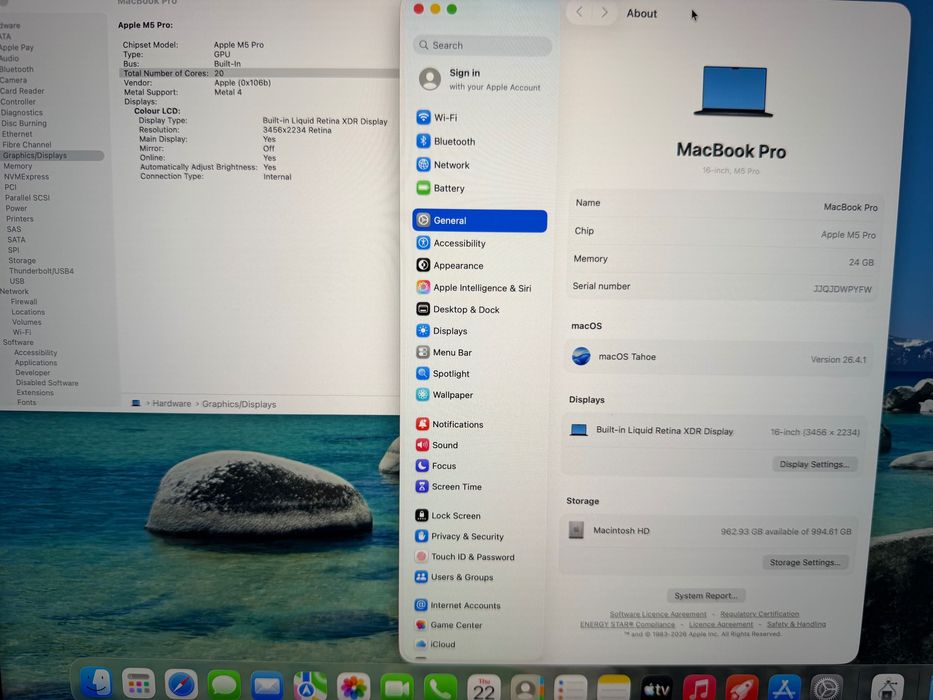
Task: Open Photos from the Dock
Action: 353,688
